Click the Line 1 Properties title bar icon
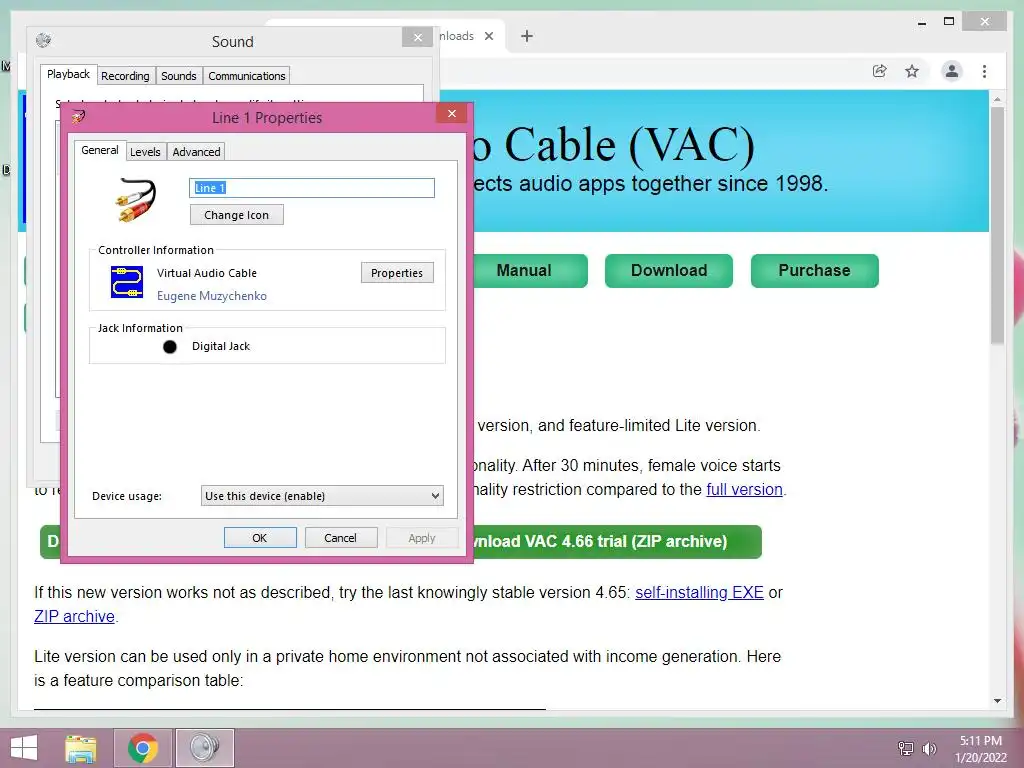This screenshot has width=1024, height=768. (x=78, y=118)
